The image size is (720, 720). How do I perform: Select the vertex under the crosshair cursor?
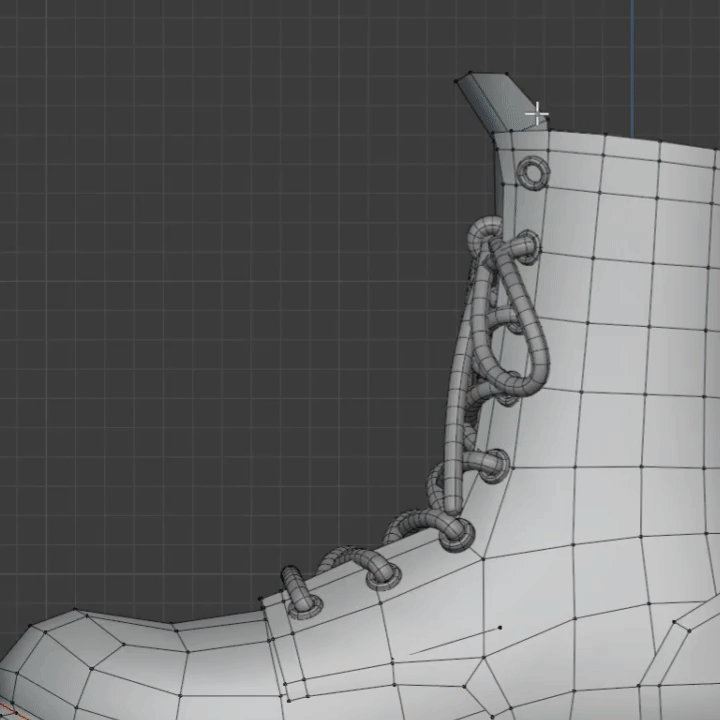[x=546, y=120]
